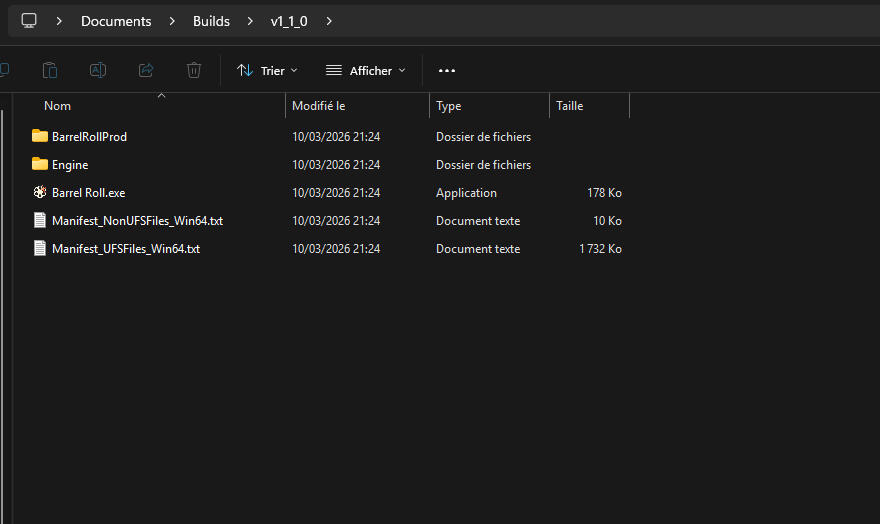Sort by the Taille column header
The image size is (880, 524).
[569, 106]
